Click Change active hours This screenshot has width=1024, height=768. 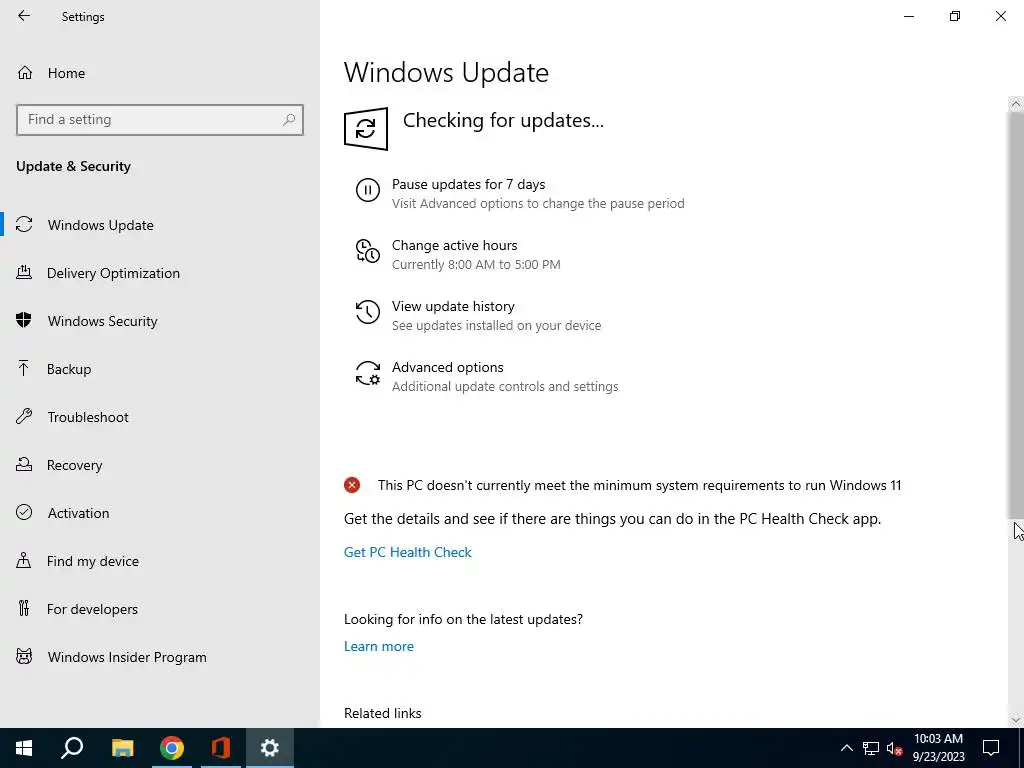455,245
